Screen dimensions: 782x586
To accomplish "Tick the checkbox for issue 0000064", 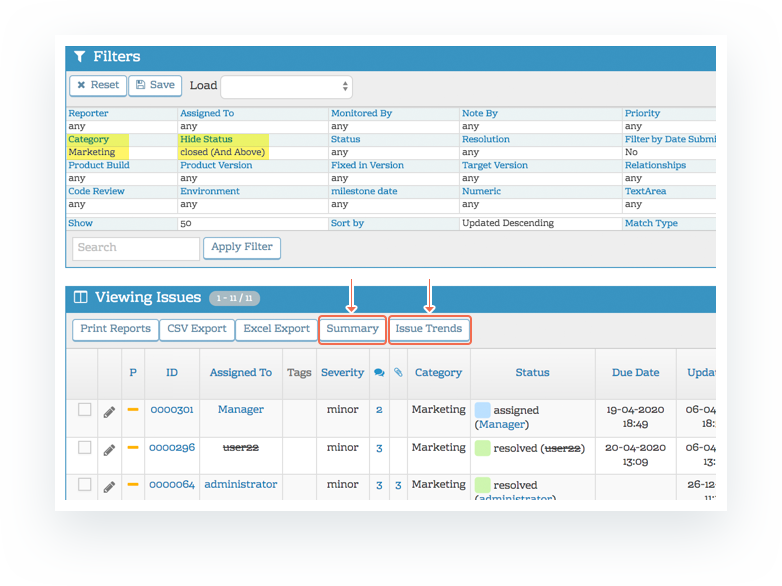I will pyautogui.click(x=85, y=484).
